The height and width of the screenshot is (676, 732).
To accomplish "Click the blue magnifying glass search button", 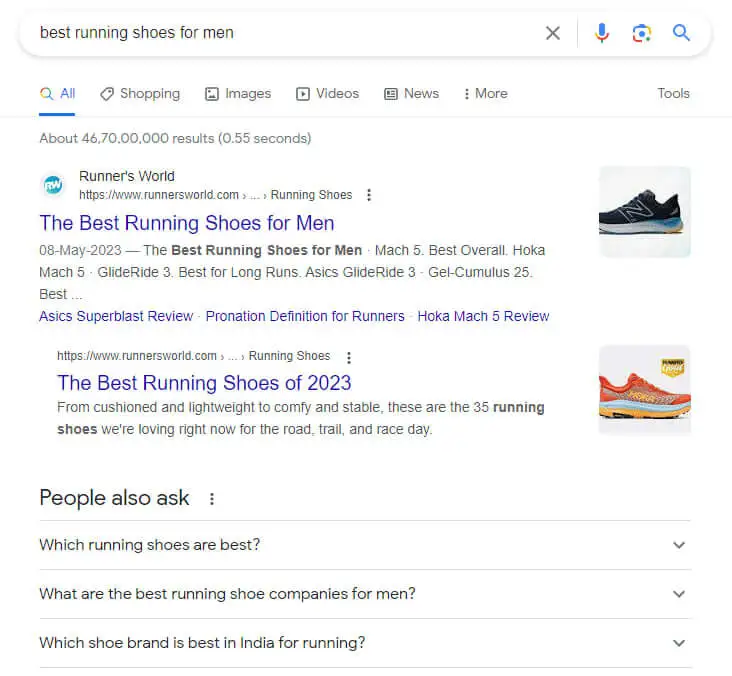I will (681, 33).
